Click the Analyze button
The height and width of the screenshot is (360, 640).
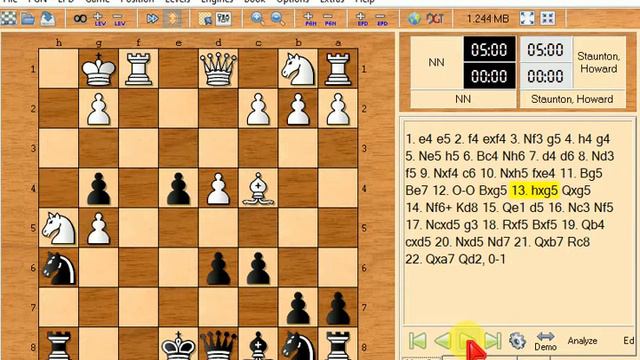(582, 341)
